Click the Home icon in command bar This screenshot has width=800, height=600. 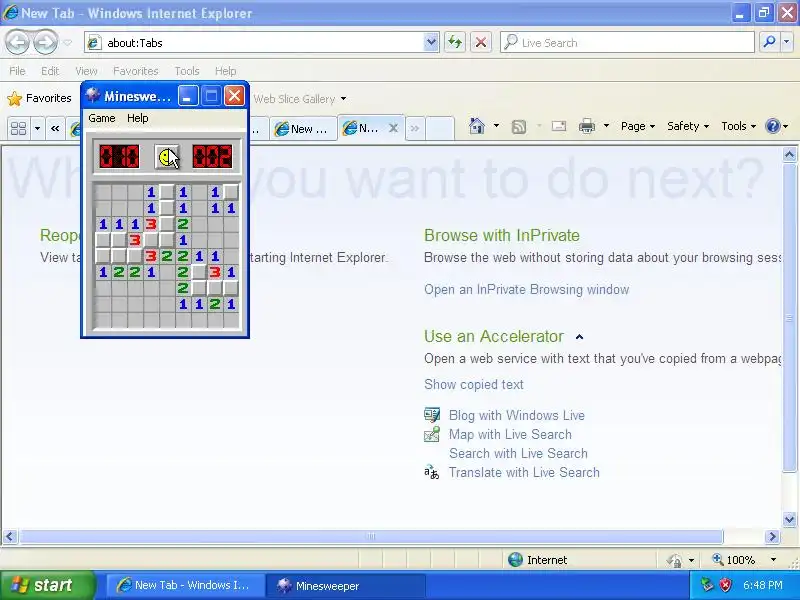pos(477,126)
